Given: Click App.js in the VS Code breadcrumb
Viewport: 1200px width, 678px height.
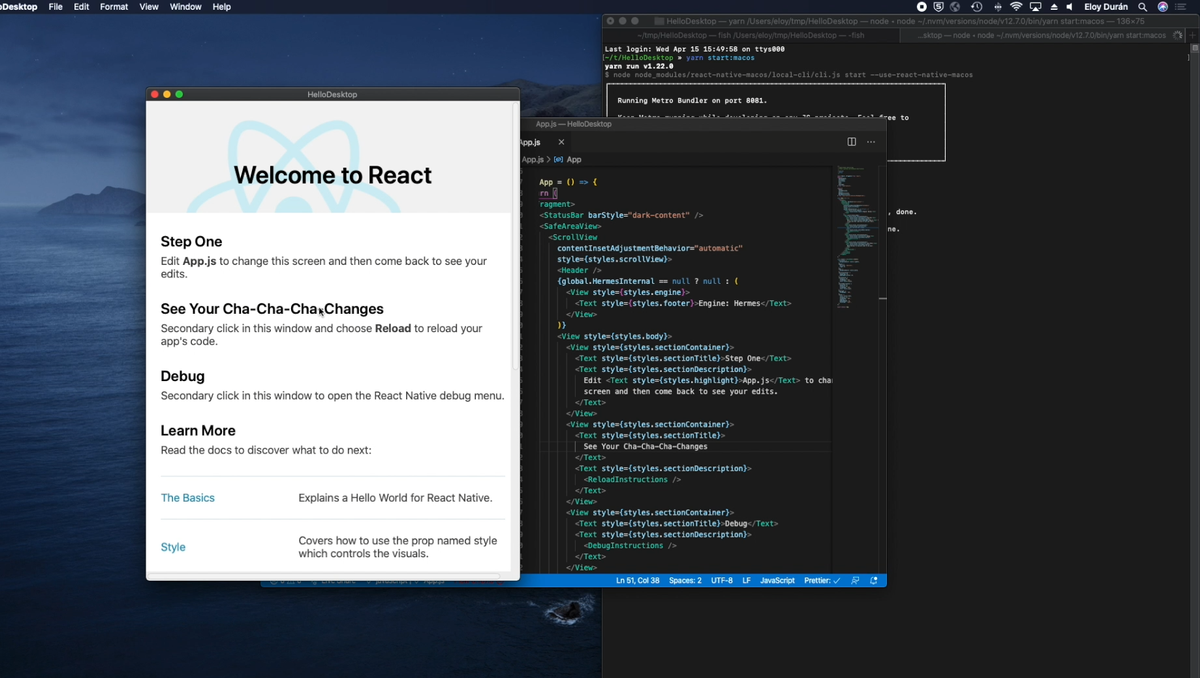Looking at the screenshot, I should pos(532,159).
